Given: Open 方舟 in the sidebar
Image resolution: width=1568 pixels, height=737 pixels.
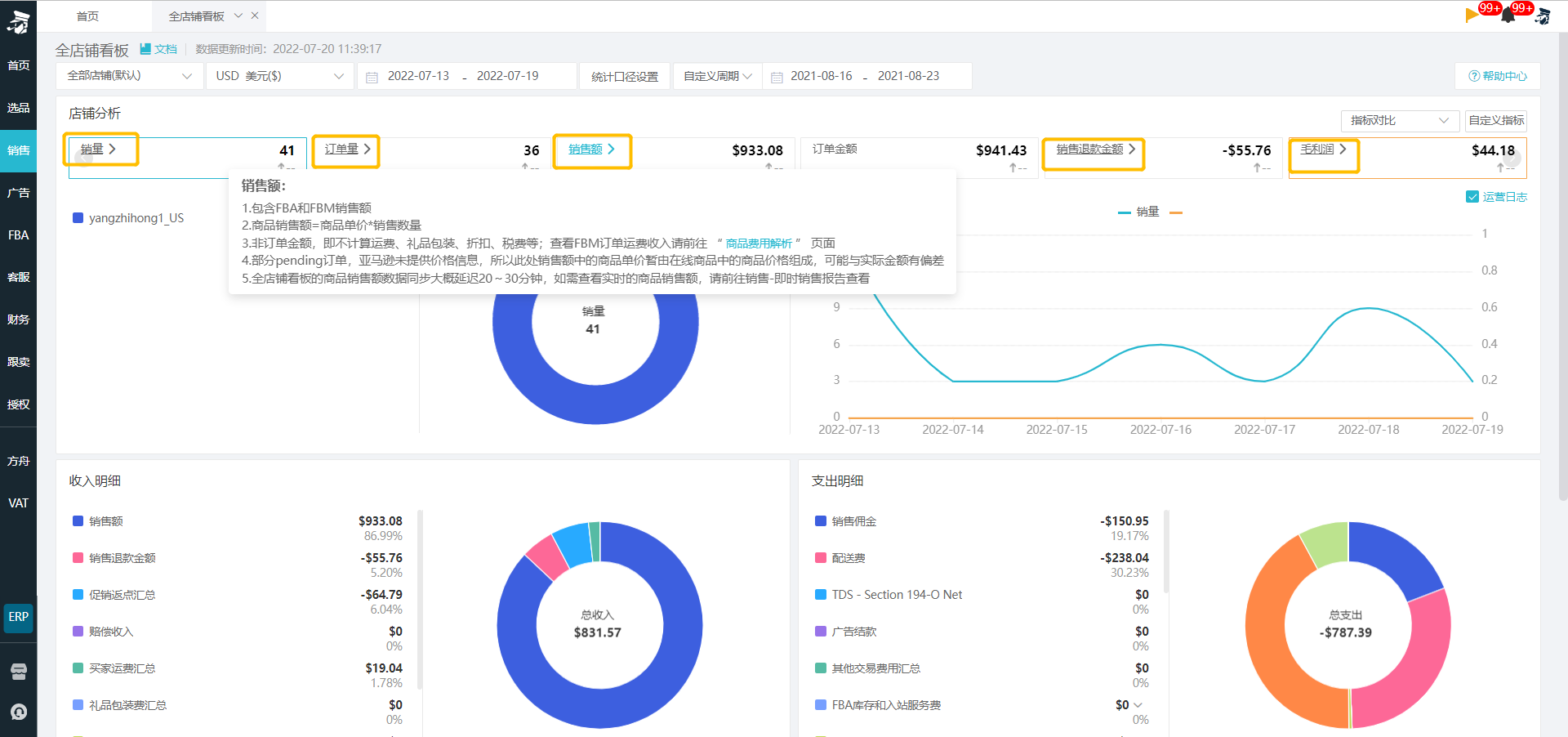Looking at the screenshot, I should click(x=18, y=461).
